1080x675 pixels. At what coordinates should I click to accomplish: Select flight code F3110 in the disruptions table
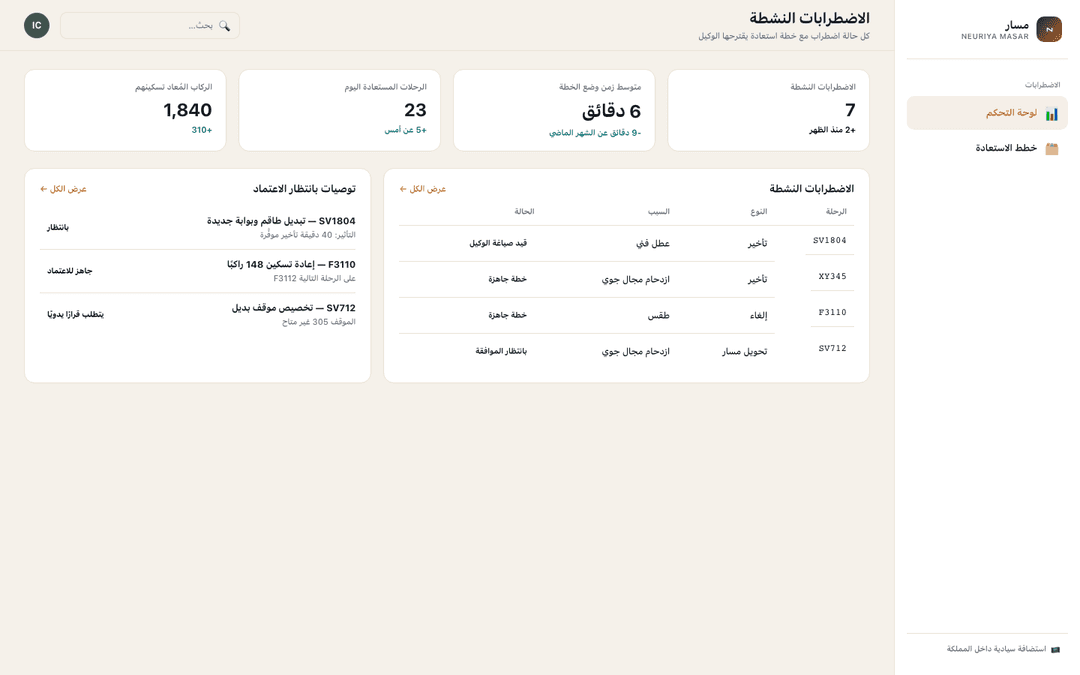pos(832,312)
